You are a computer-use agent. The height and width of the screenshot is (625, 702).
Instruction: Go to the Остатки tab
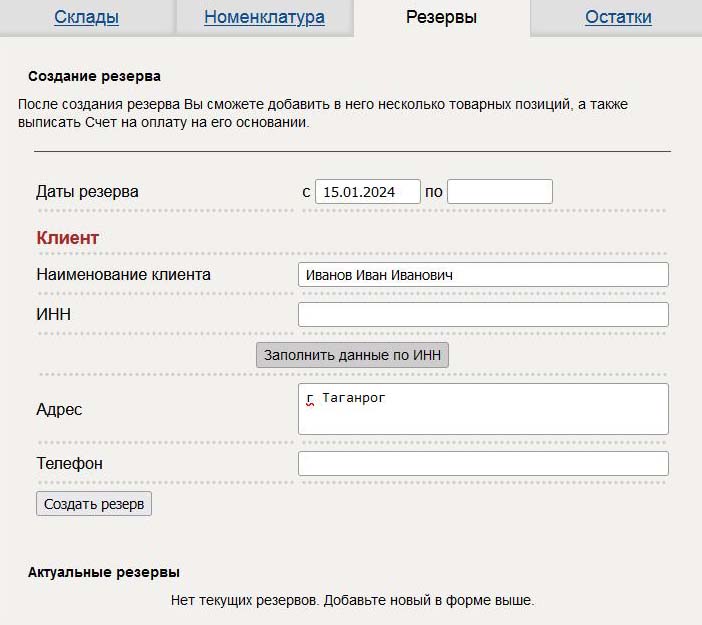(618, 17)
